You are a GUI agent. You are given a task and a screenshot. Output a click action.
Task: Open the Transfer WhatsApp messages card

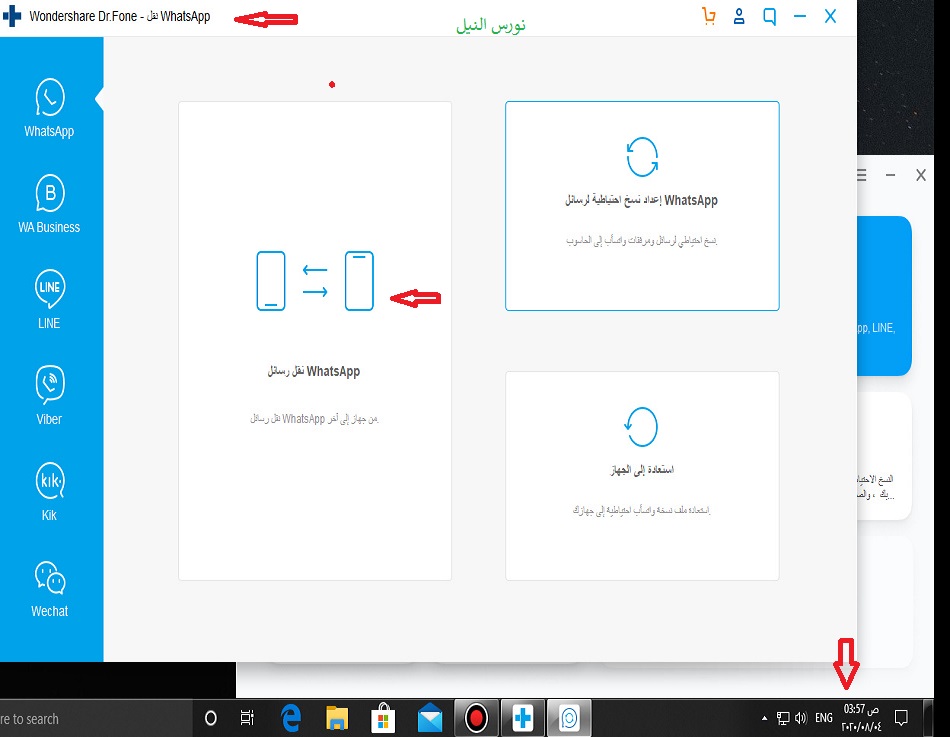coord(314,340)
